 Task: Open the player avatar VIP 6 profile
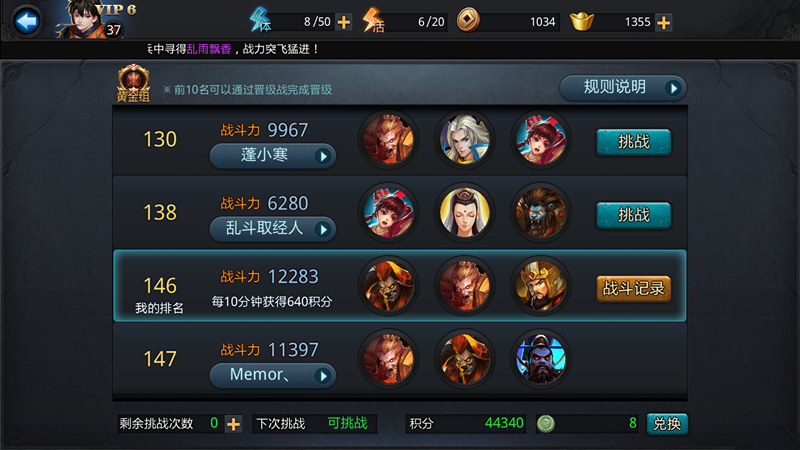[89, 19]
